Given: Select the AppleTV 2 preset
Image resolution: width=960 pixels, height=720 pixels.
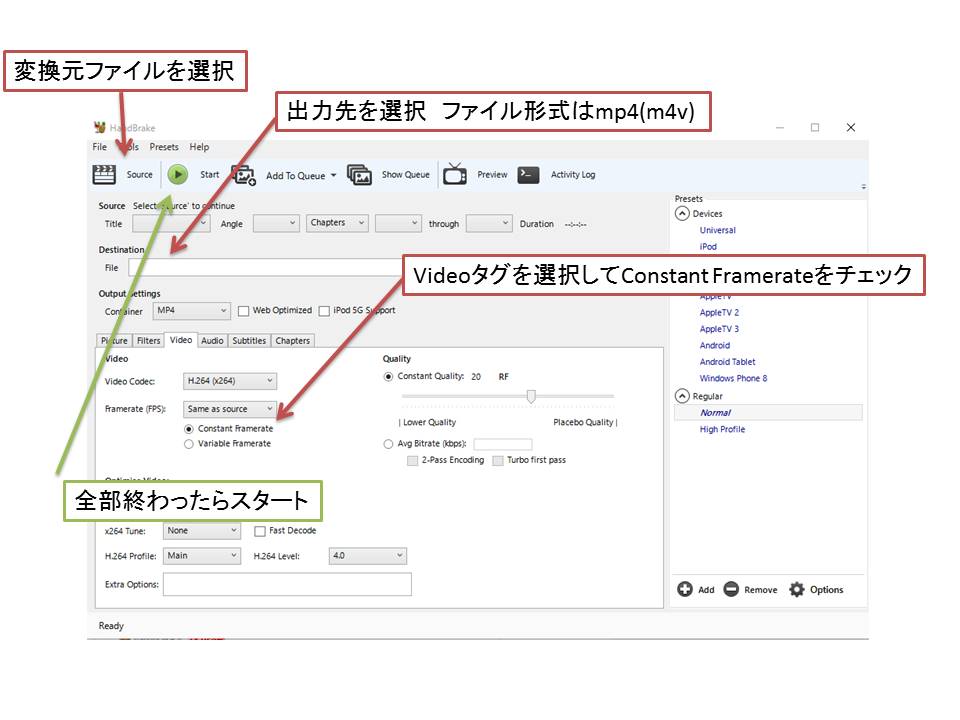Looking at the screenshot, I should [x=719, y=313].
